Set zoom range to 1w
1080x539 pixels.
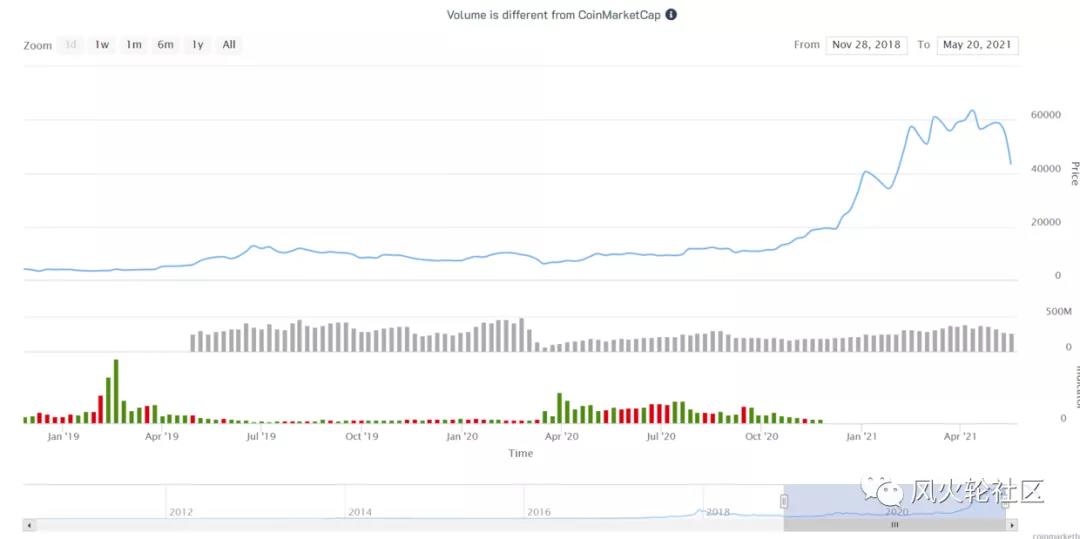point(102,45)
